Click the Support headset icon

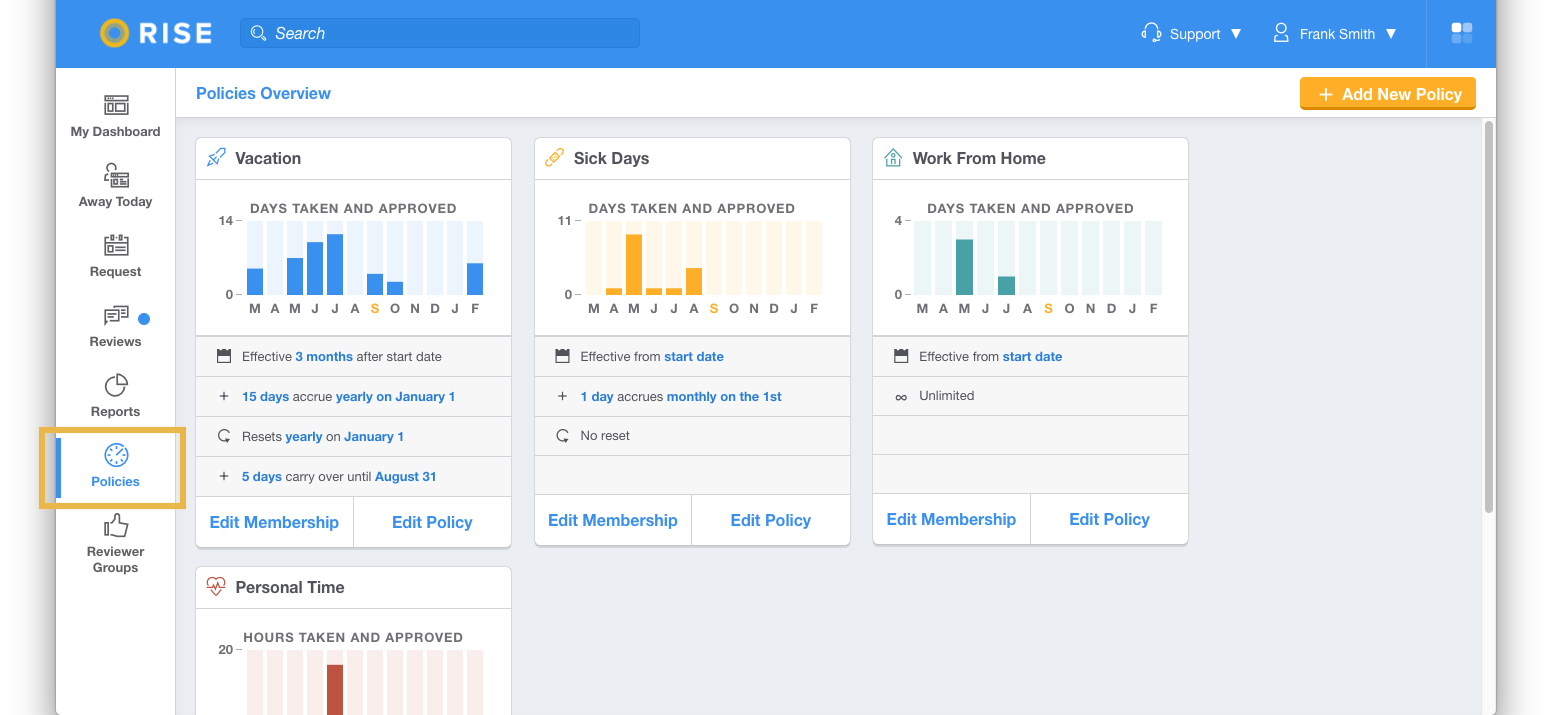click(1151, 33)
